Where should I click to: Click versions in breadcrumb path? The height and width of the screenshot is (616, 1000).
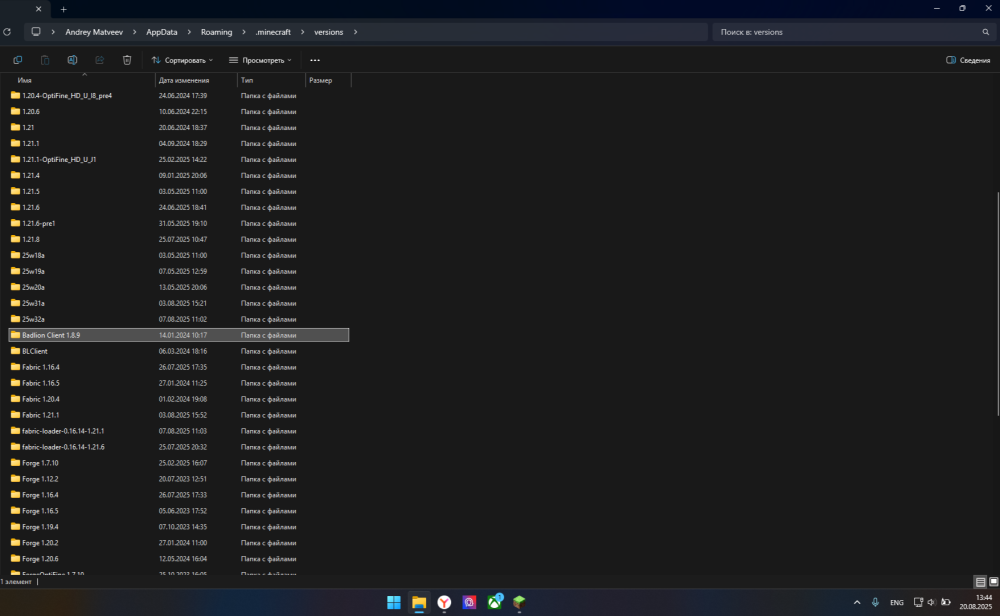coord(328,32)
